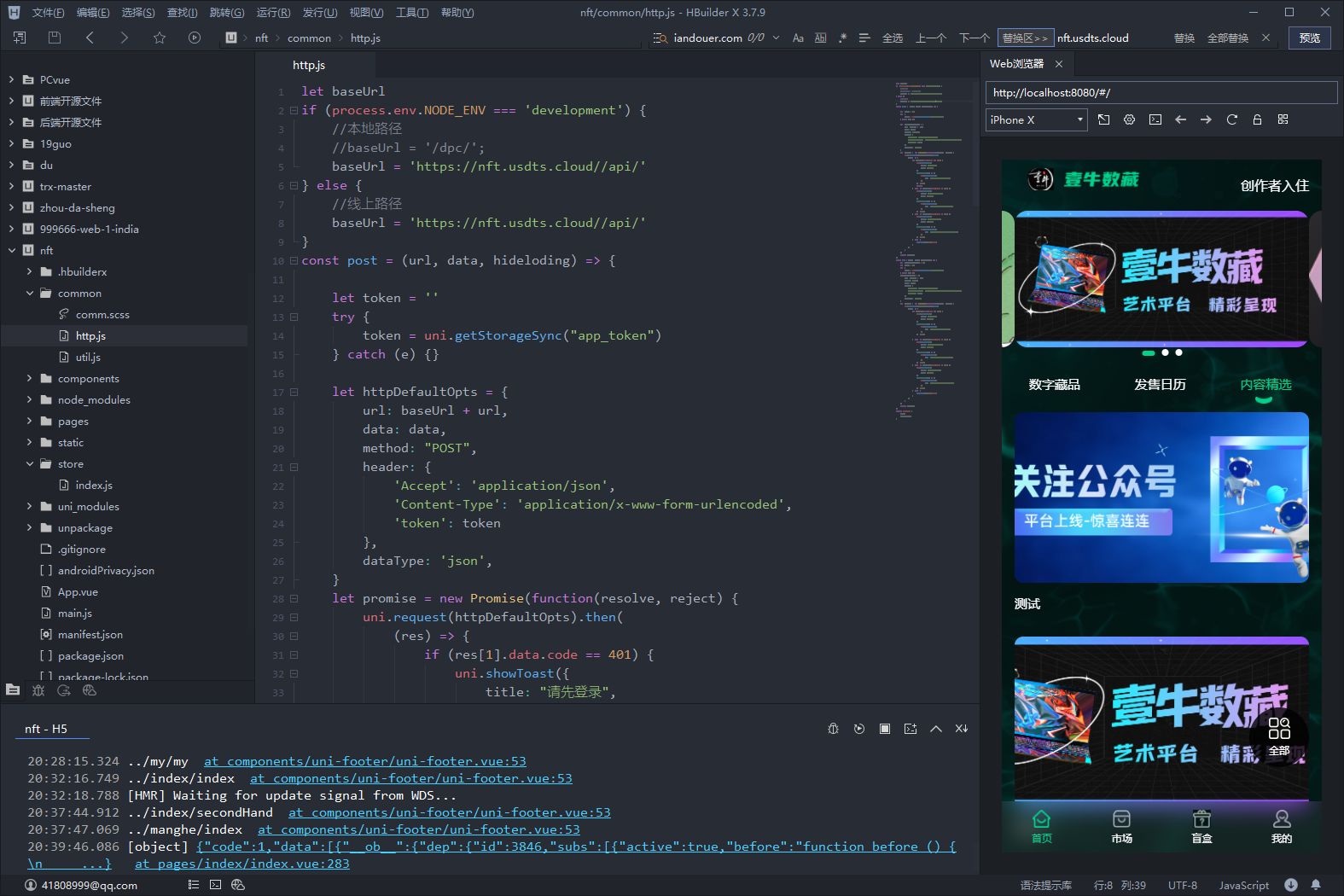Click the run (play) icon in toolbar
The width and height of the screenshot is (1344, 896).
tap(195, 38)
